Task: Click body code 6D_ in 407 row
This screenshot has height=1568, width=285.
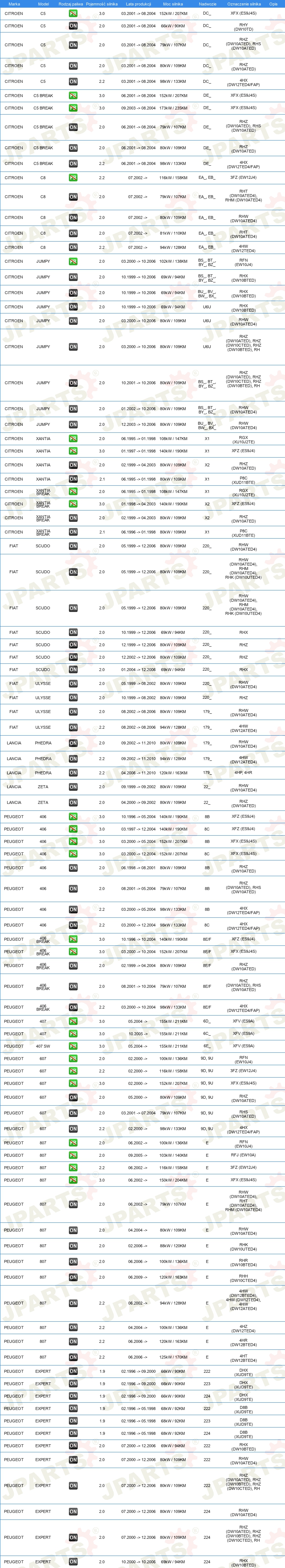Action: point(207,1021)
